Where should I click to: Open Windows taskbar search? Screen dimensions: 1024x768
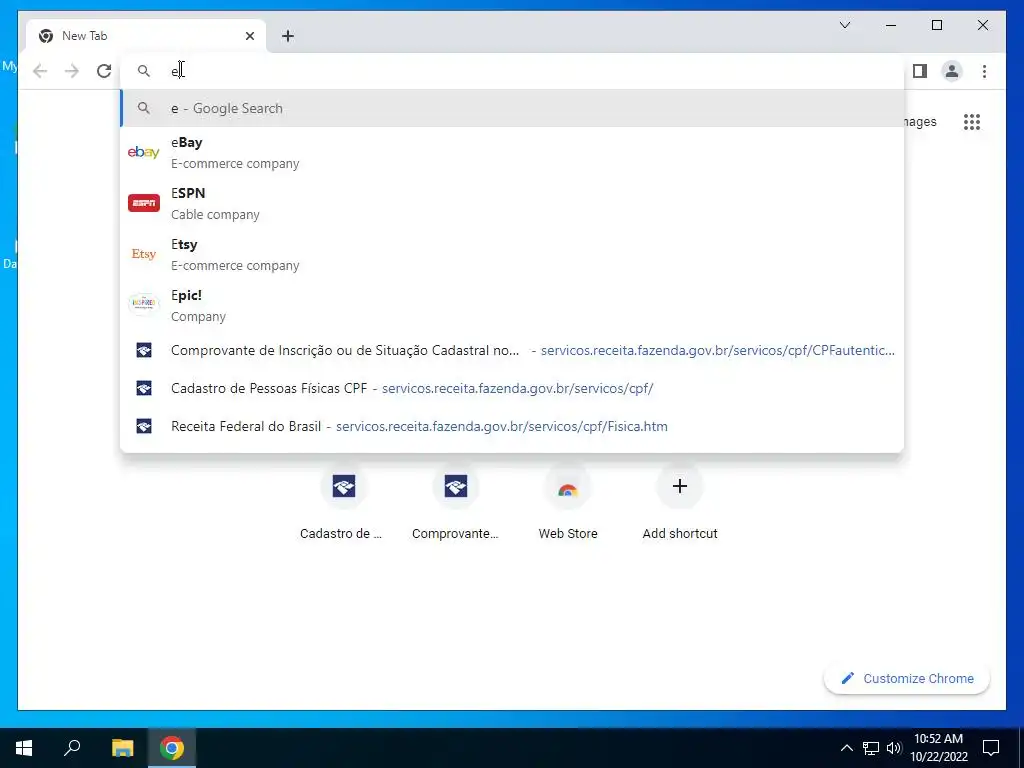click(72, 748)
